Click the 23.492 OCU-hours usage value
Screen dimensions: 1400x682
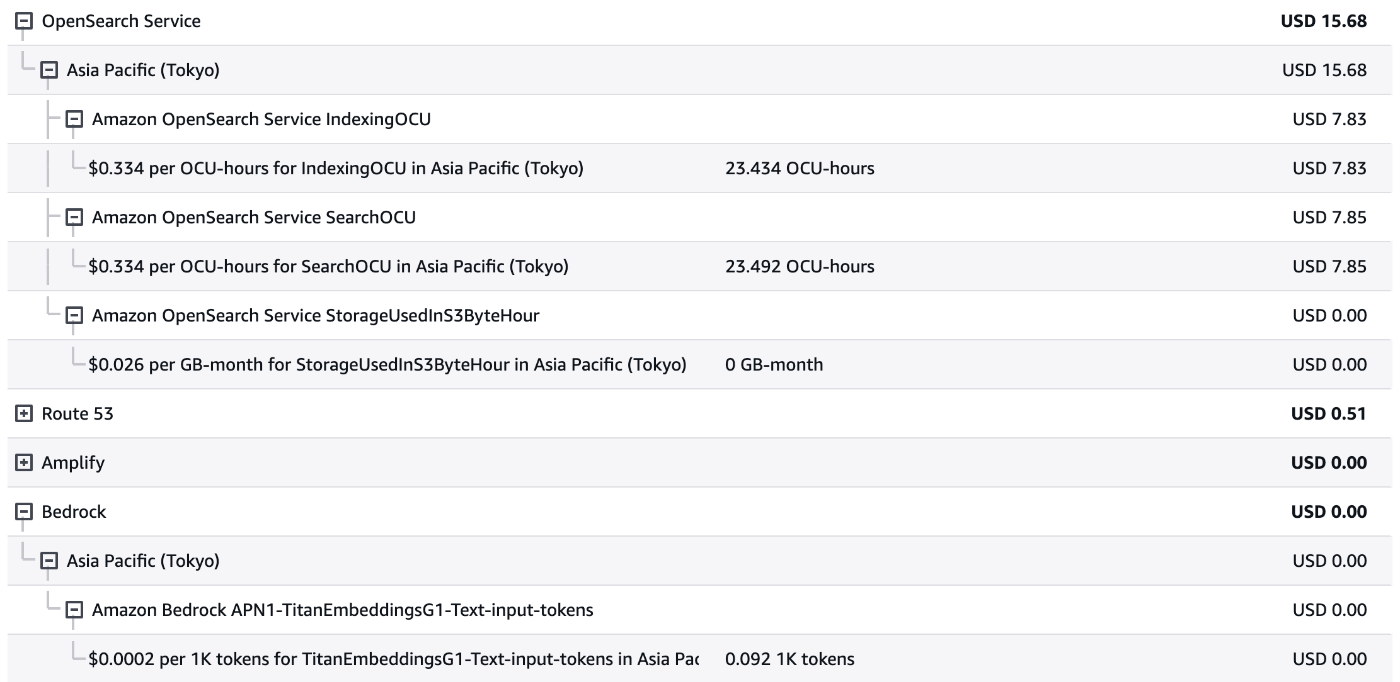click(x=800, y=266)
